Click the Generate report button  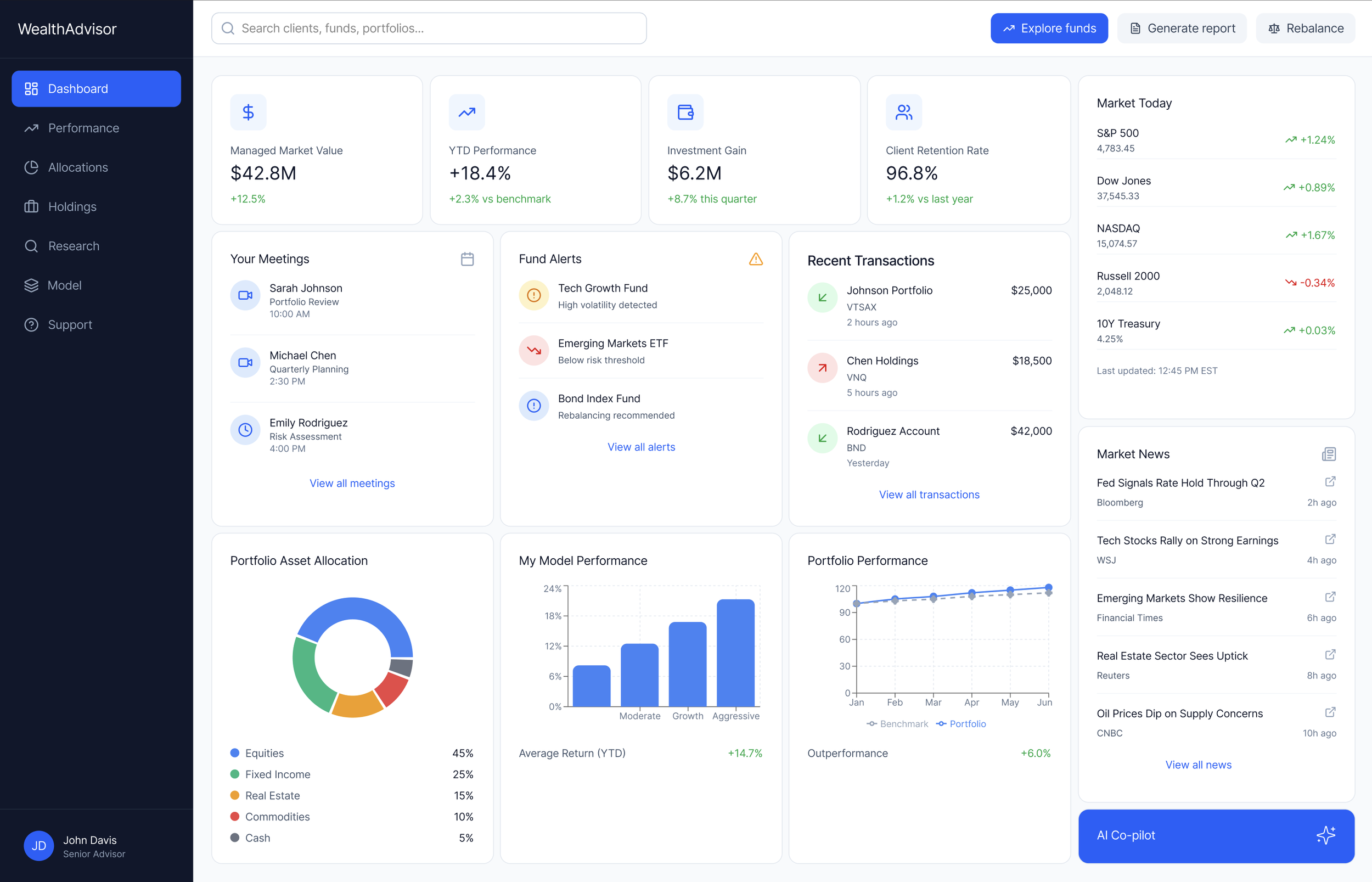click(1182, 28)
